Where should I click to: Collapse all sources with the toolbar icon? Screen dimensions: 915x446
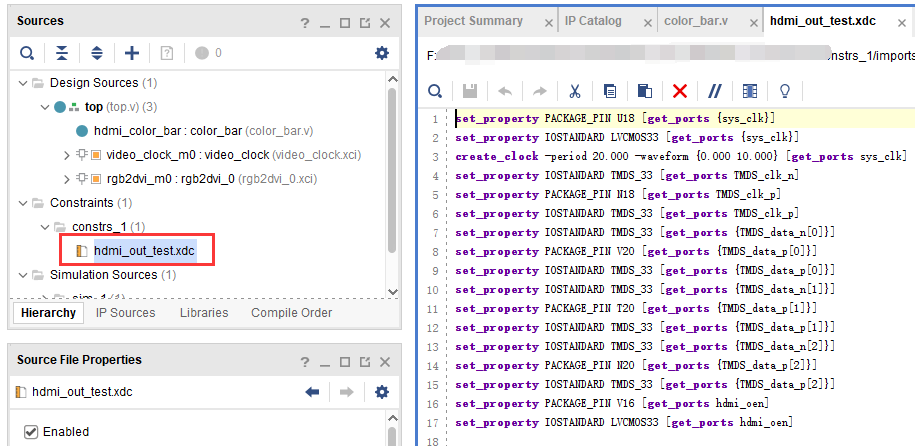(x=62, y=54)
